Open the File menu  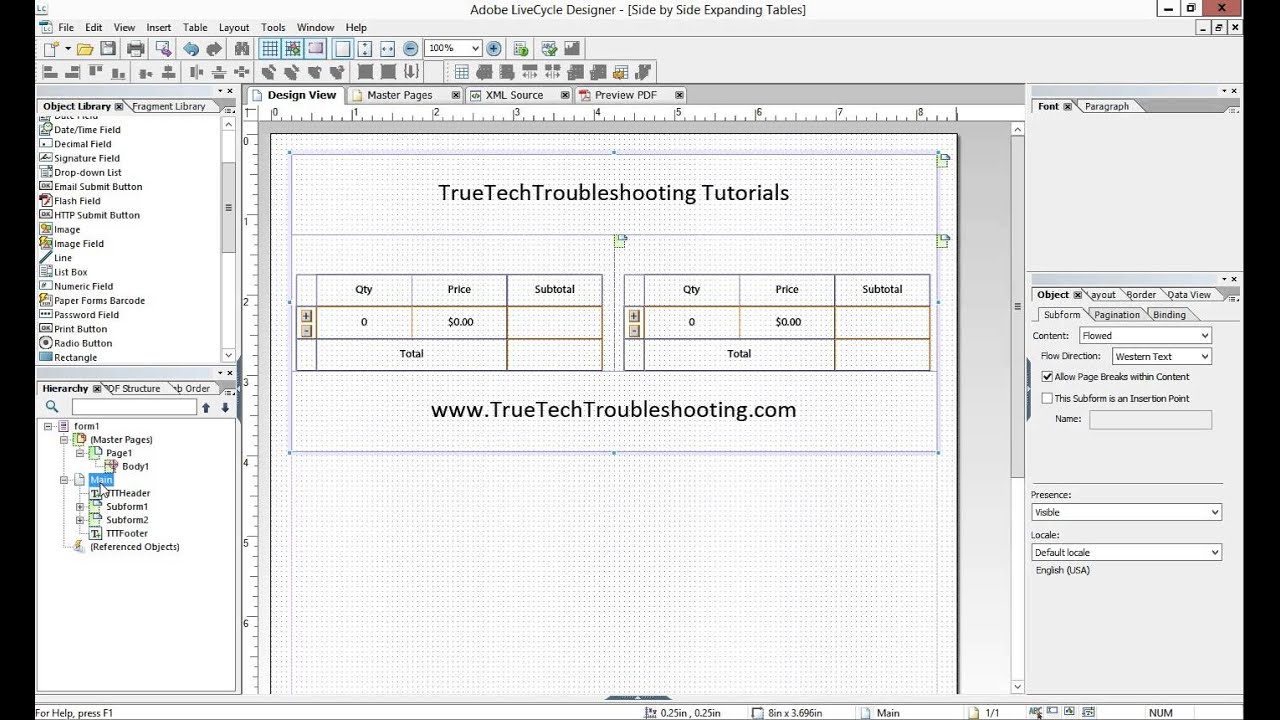[x=66, y=27]
